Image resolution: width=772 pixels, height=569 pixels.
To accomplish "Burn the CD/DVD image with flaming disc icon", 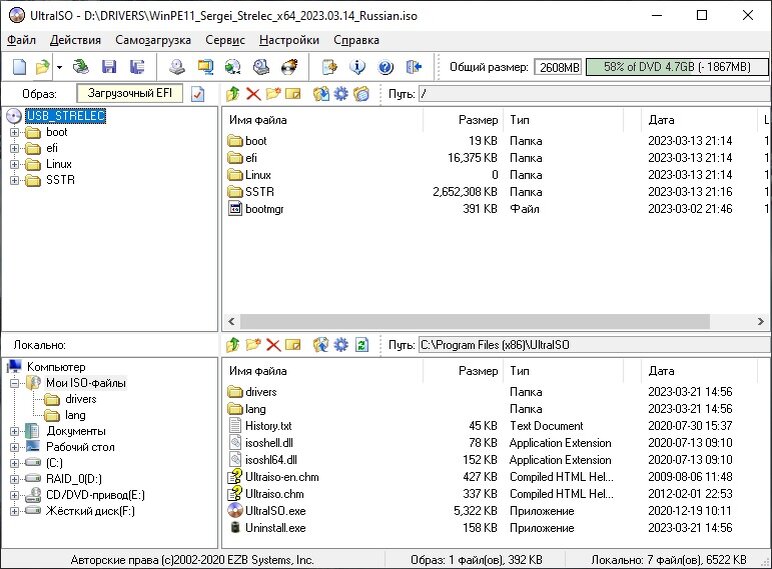I will 290,66.
